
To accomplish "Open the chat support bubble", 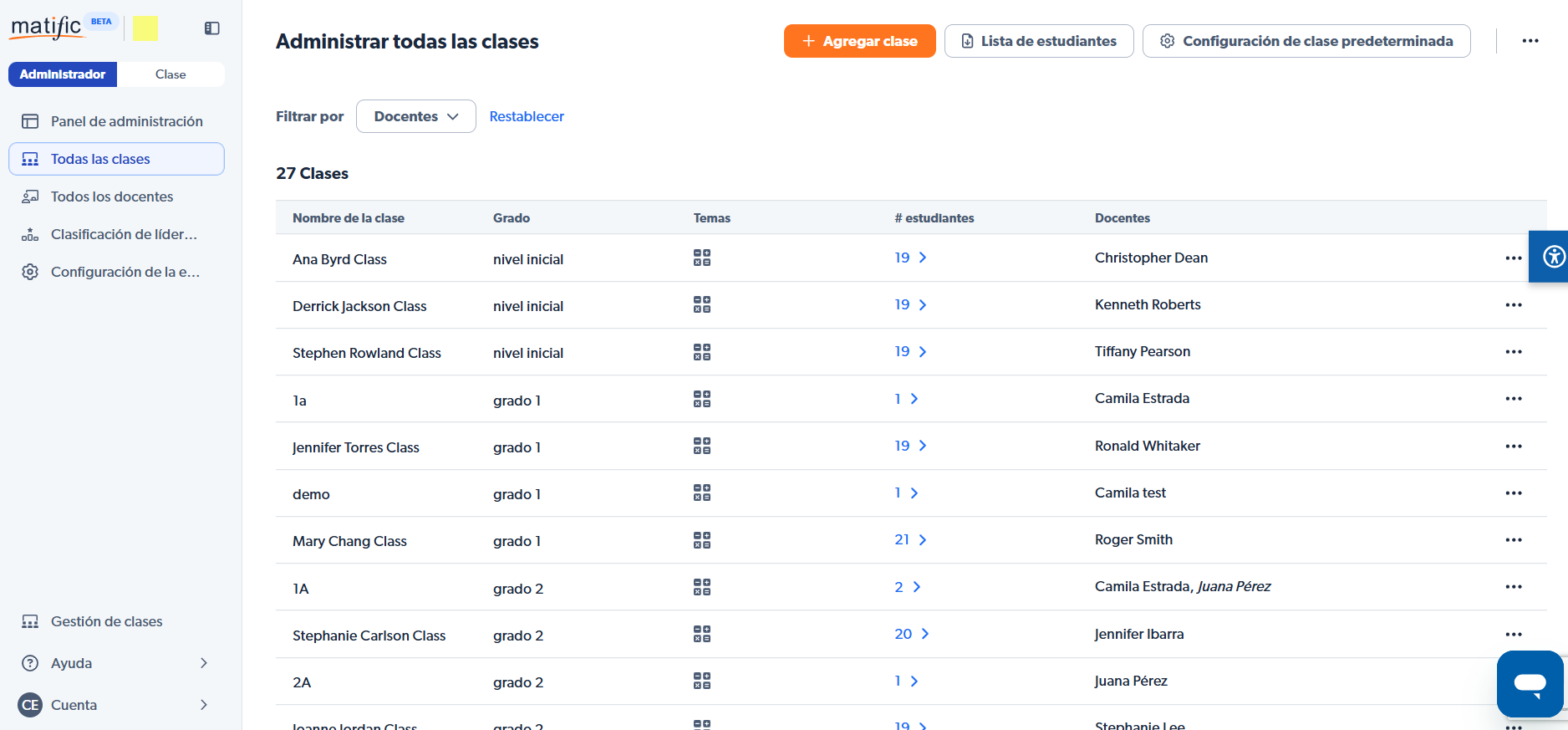I will [1530, 683].
